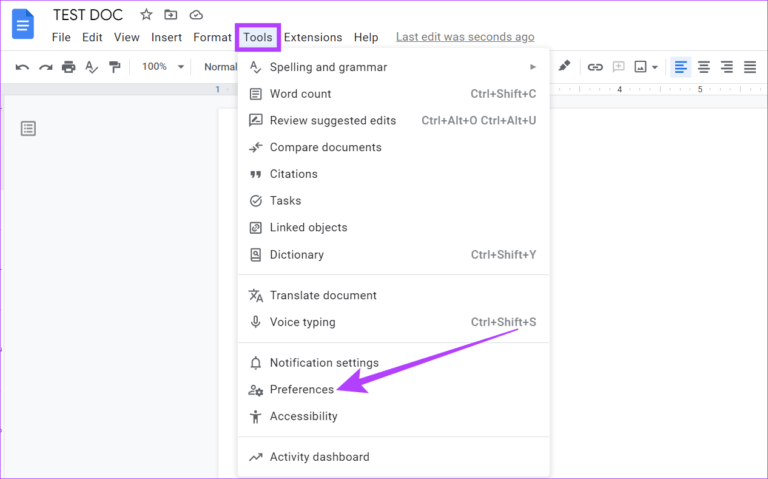This screenshot has height=479, width=768.
Task: Select Preferences from the Tools menu
Action: pos(301,389)
